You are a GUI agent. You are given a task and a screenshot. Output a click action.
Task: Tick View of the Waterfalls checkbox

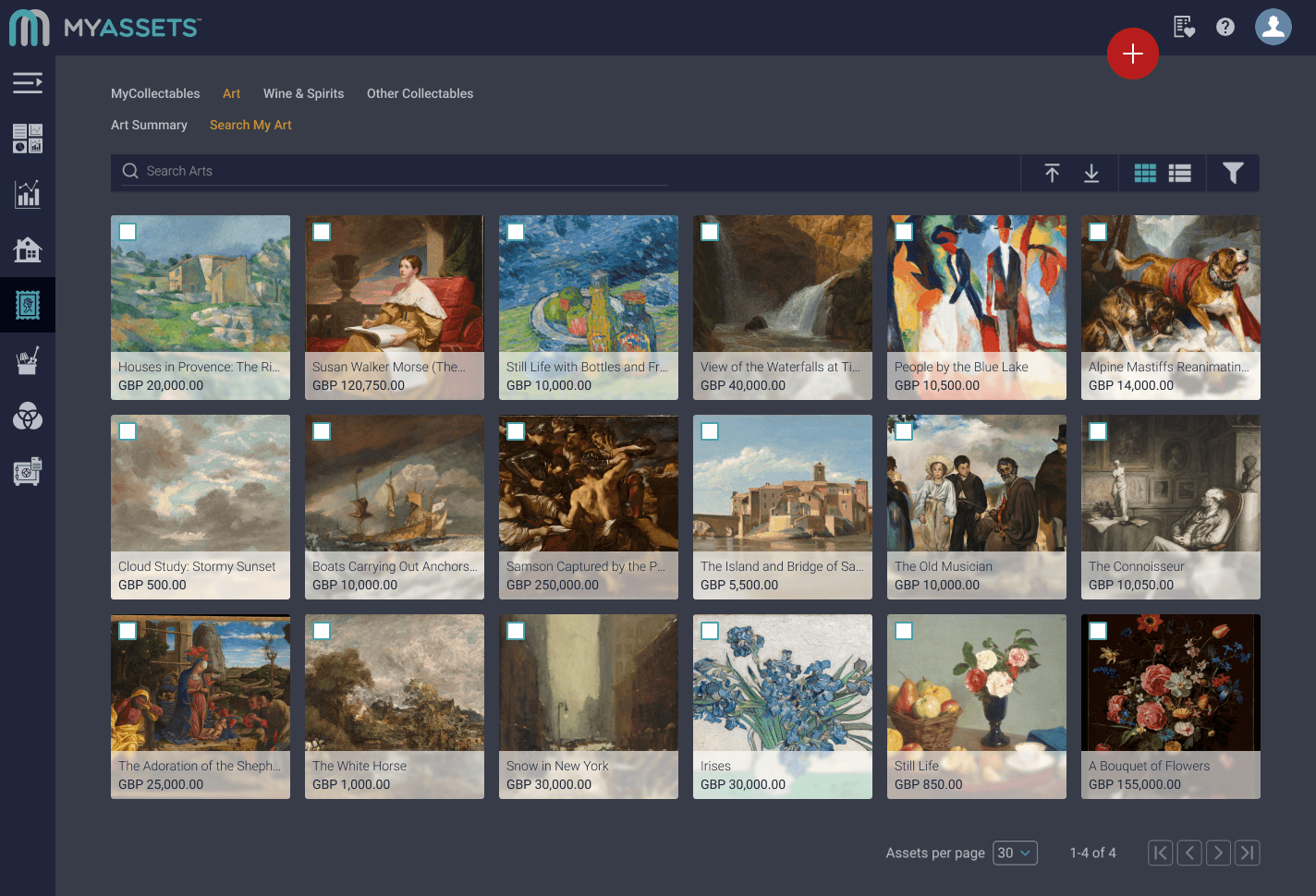pyautogui.click(x=710, y=232)
